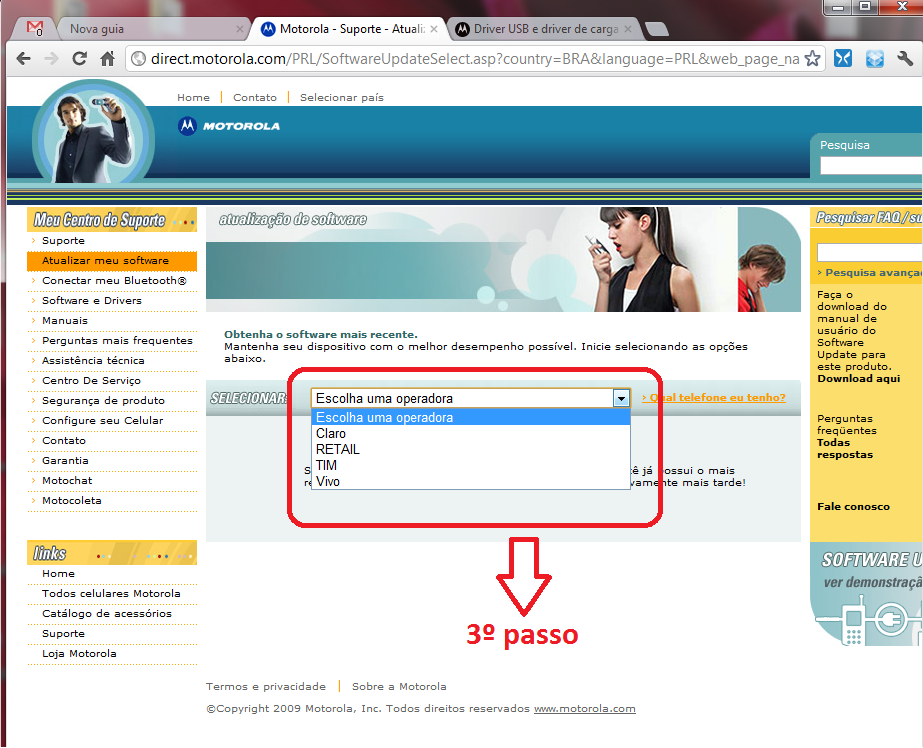
Task: Close the Driver USB tab
Action: (628, 29)
